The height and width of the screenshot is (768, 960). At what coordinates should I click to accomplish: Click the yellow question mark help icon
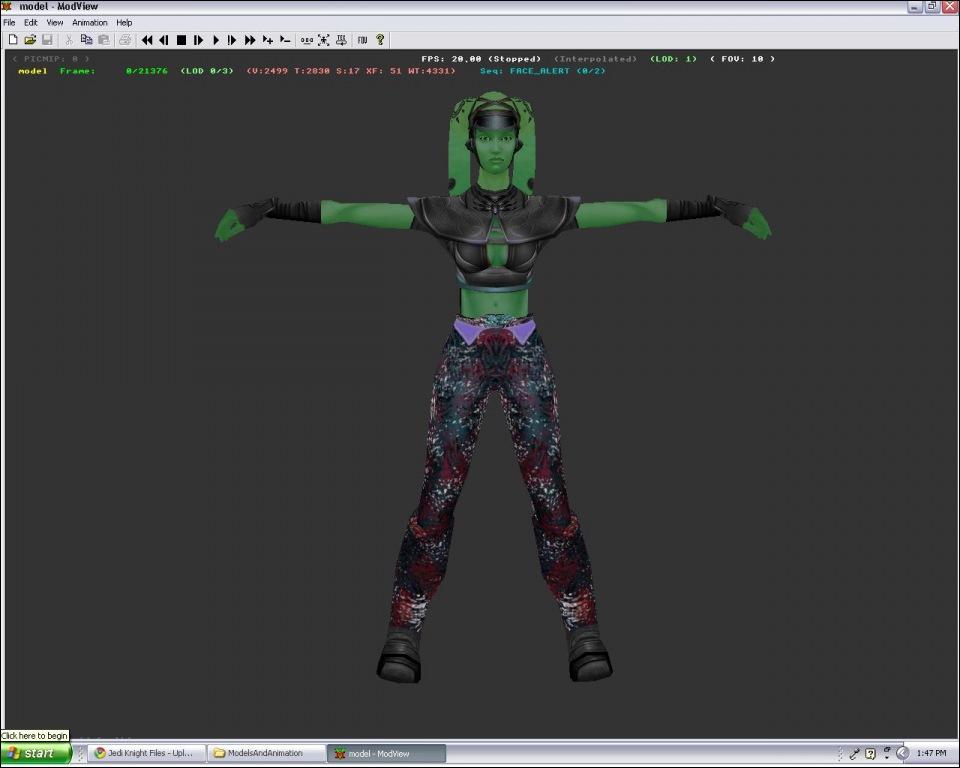[380, 40]
